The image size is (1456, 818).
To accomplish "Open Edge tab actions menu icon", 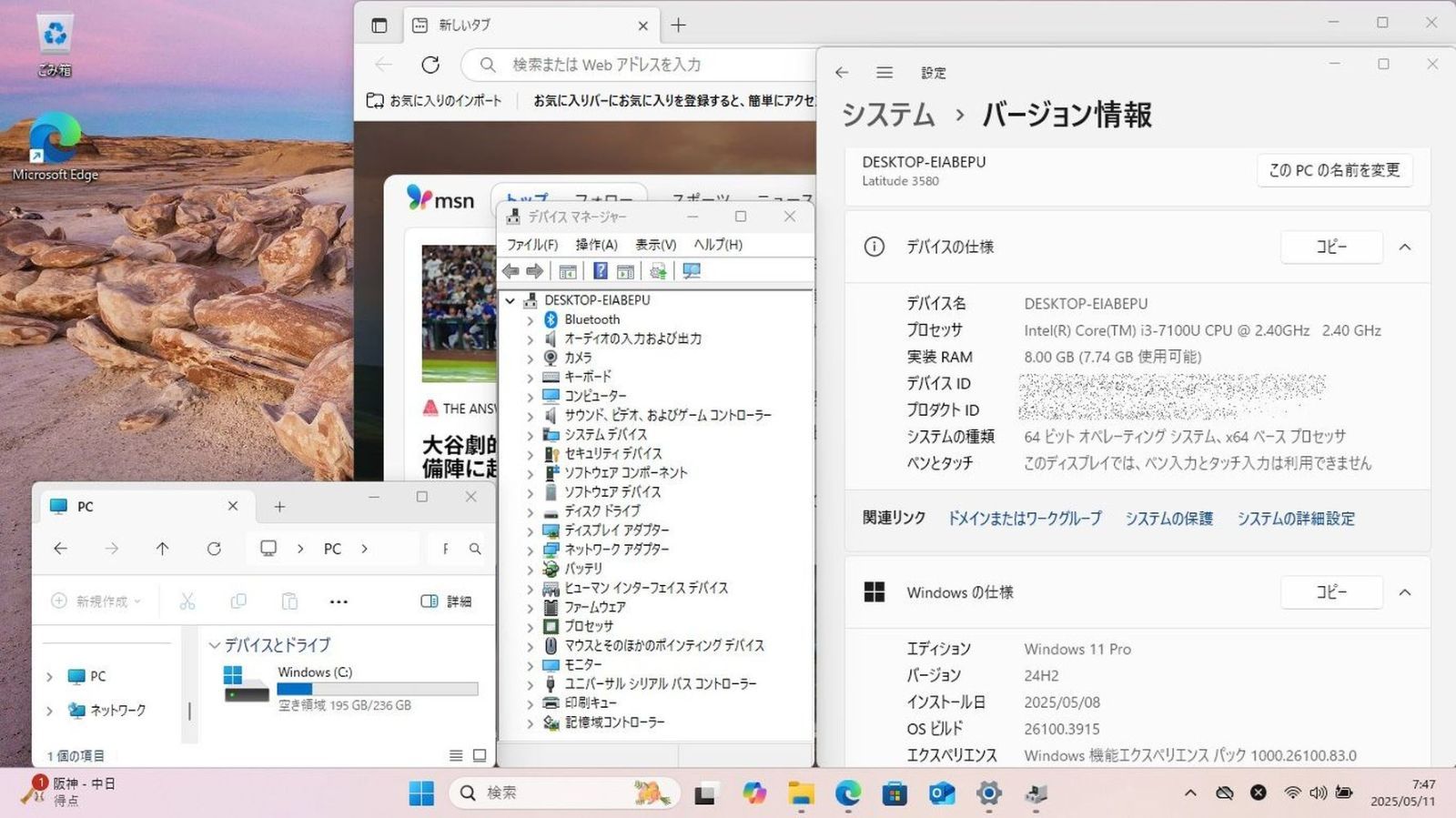I will point(379,25).
